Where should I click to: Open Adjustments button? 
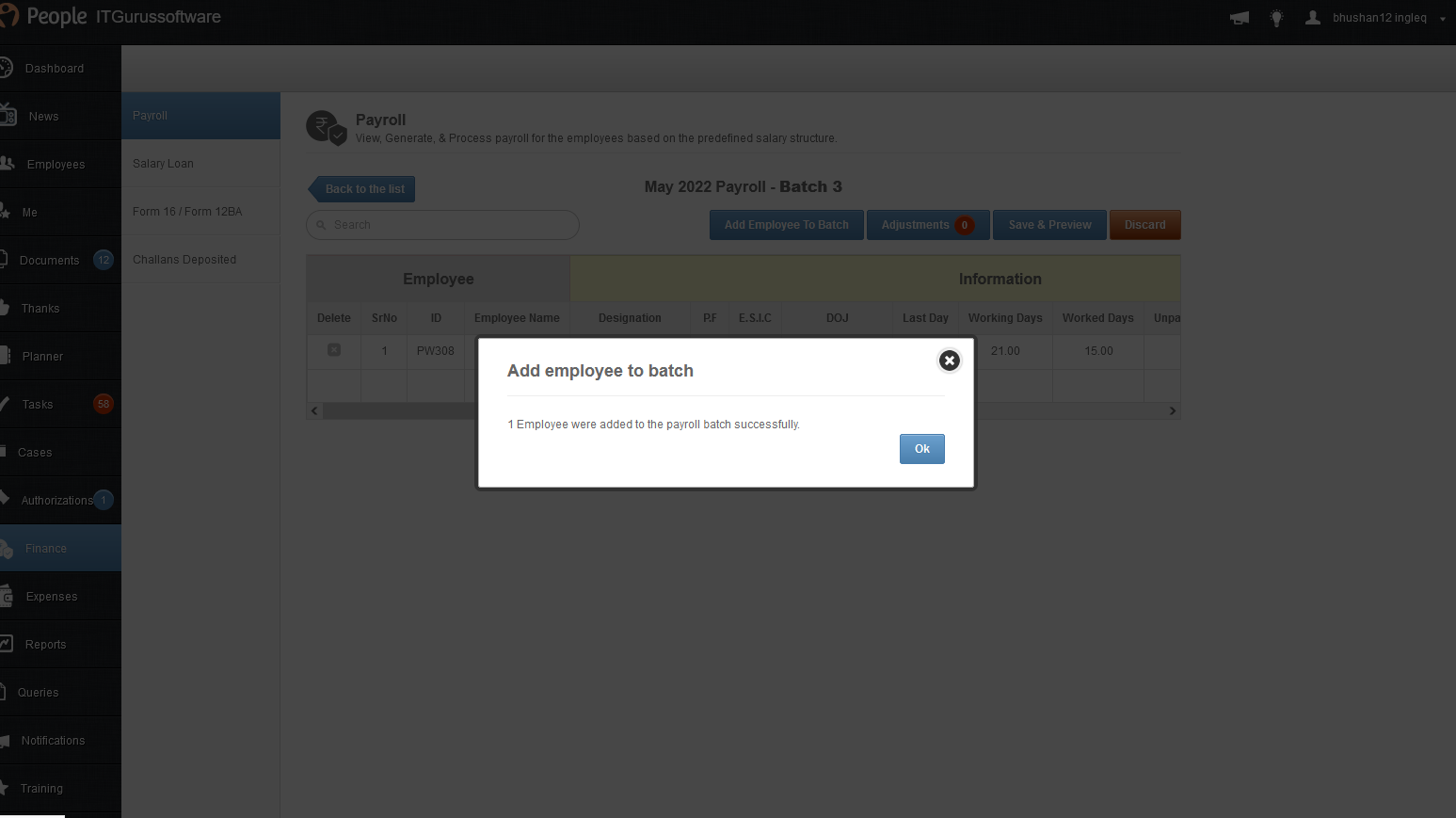[928, 225]
